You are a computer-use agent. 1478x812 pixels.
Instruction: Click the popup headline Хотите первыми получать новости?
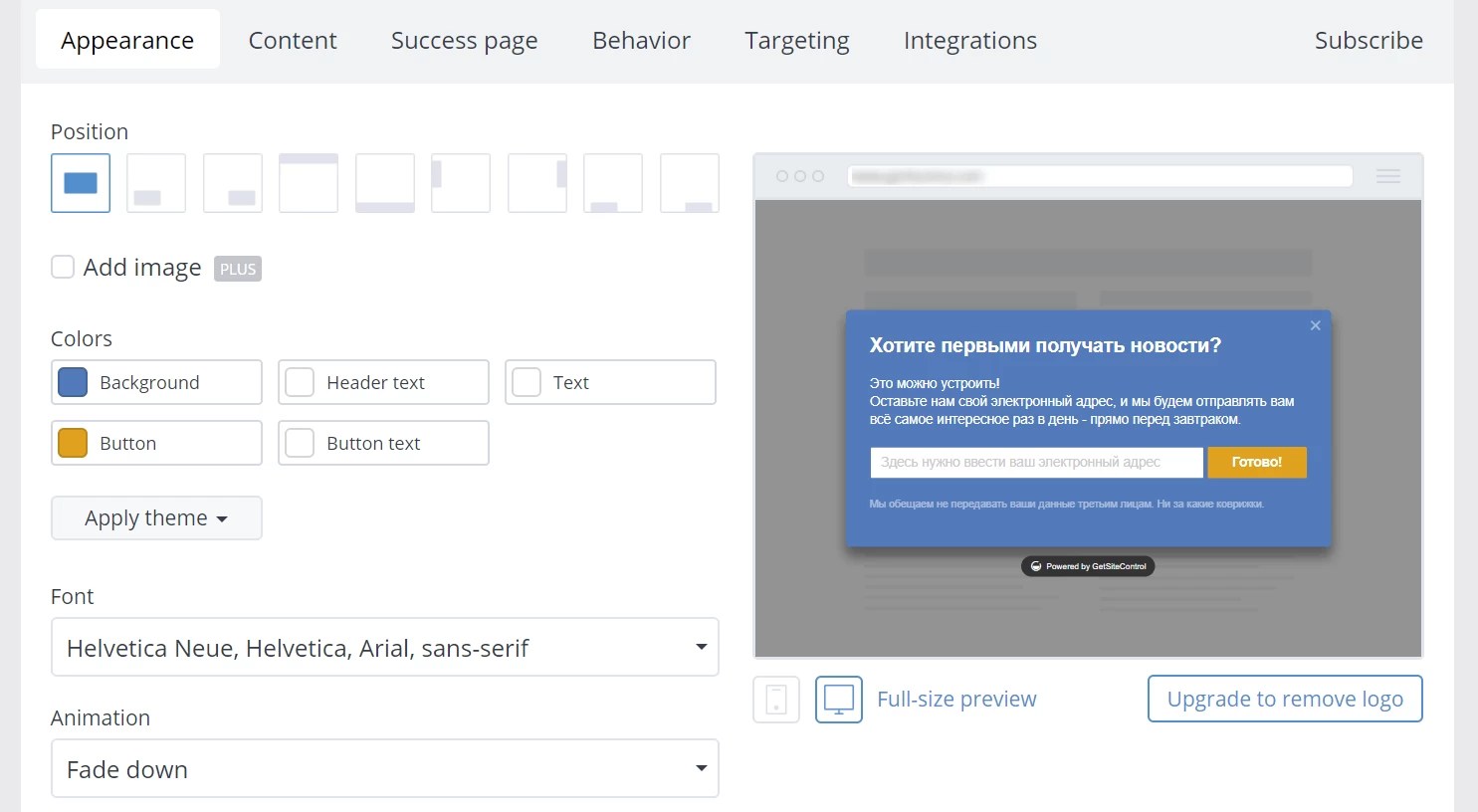click(x=1045, y=345)
